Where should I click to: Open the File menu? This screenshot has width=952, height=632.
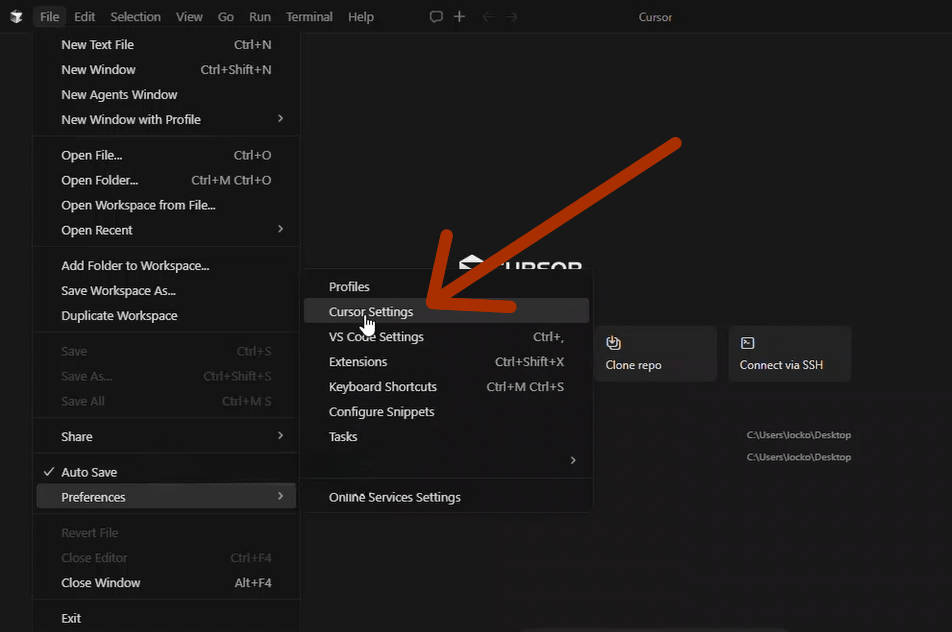[50, 17]
